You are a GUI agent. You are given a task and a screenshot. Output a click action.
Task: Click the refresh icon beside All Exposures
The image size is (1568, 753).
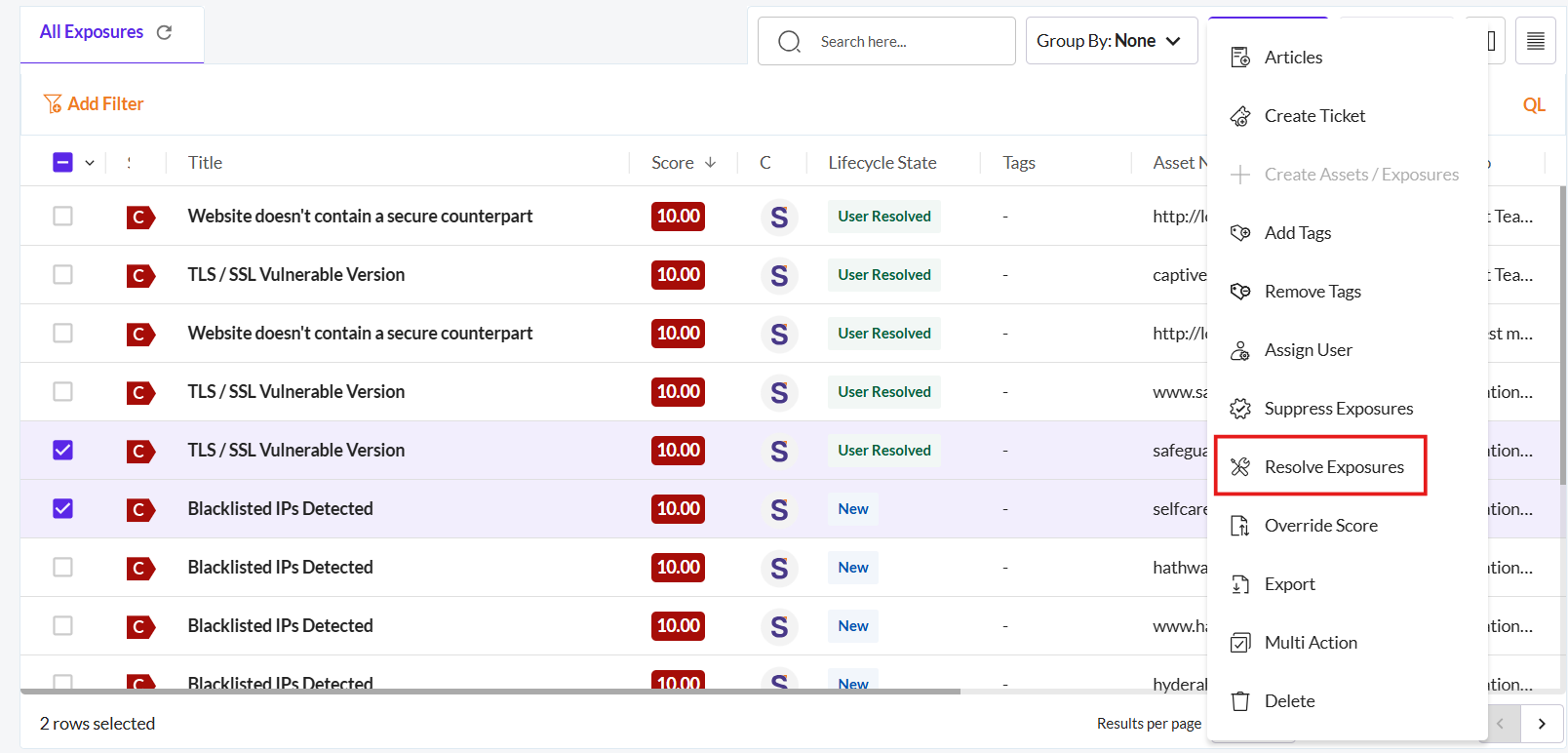point(164,32)
